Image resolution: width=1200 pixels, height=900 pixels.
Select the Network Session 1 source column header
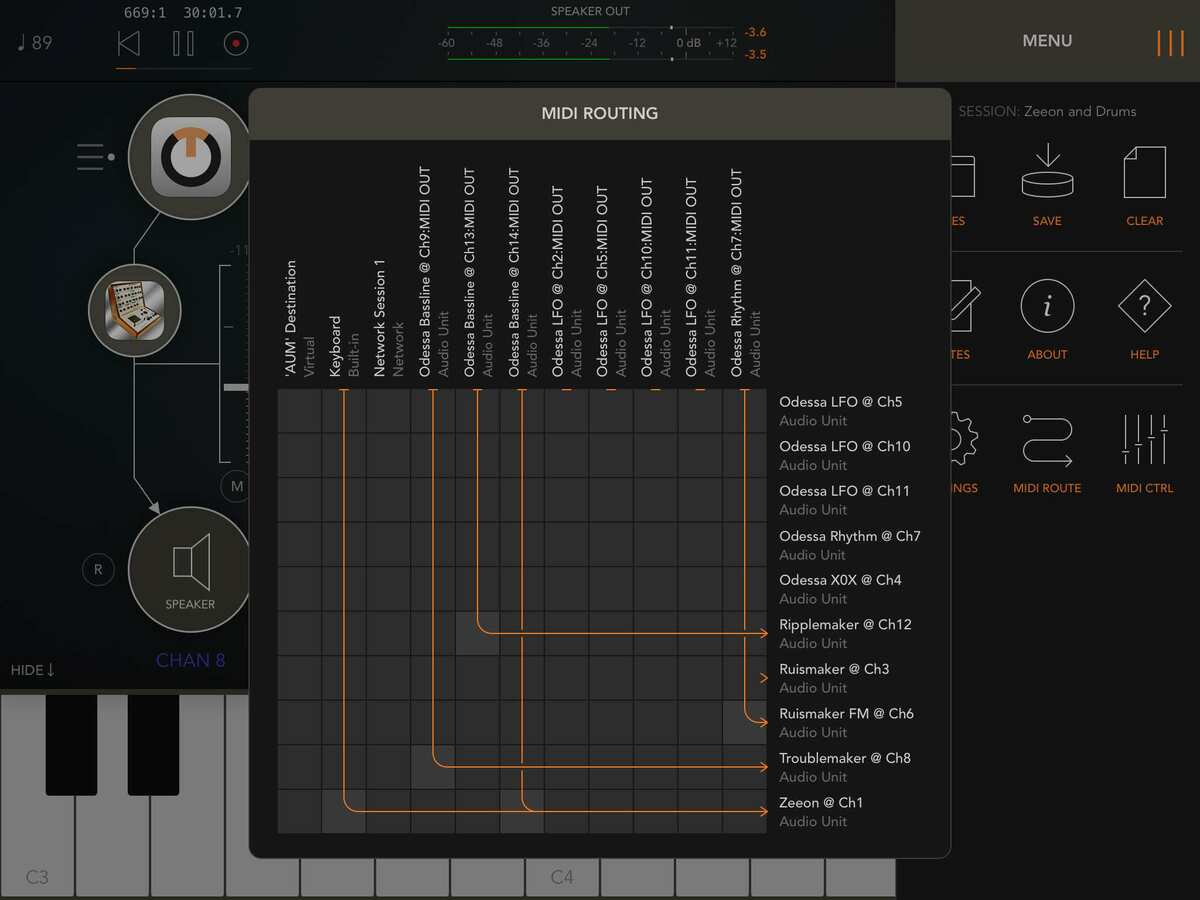pyautogui.click(x=388, y=317)
